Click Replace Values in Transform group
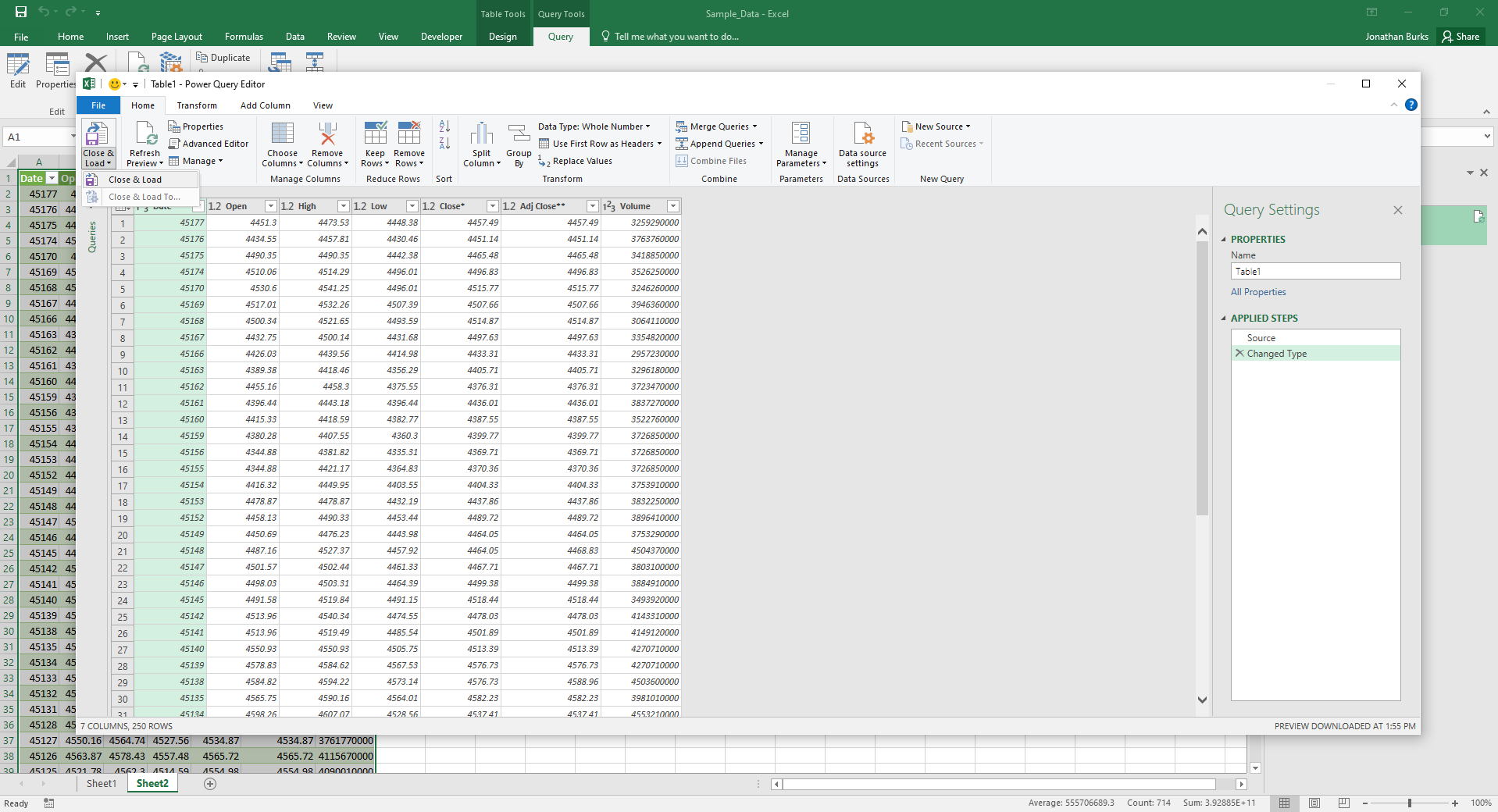This screenshot has width=1498, height=812. point(575,161)
